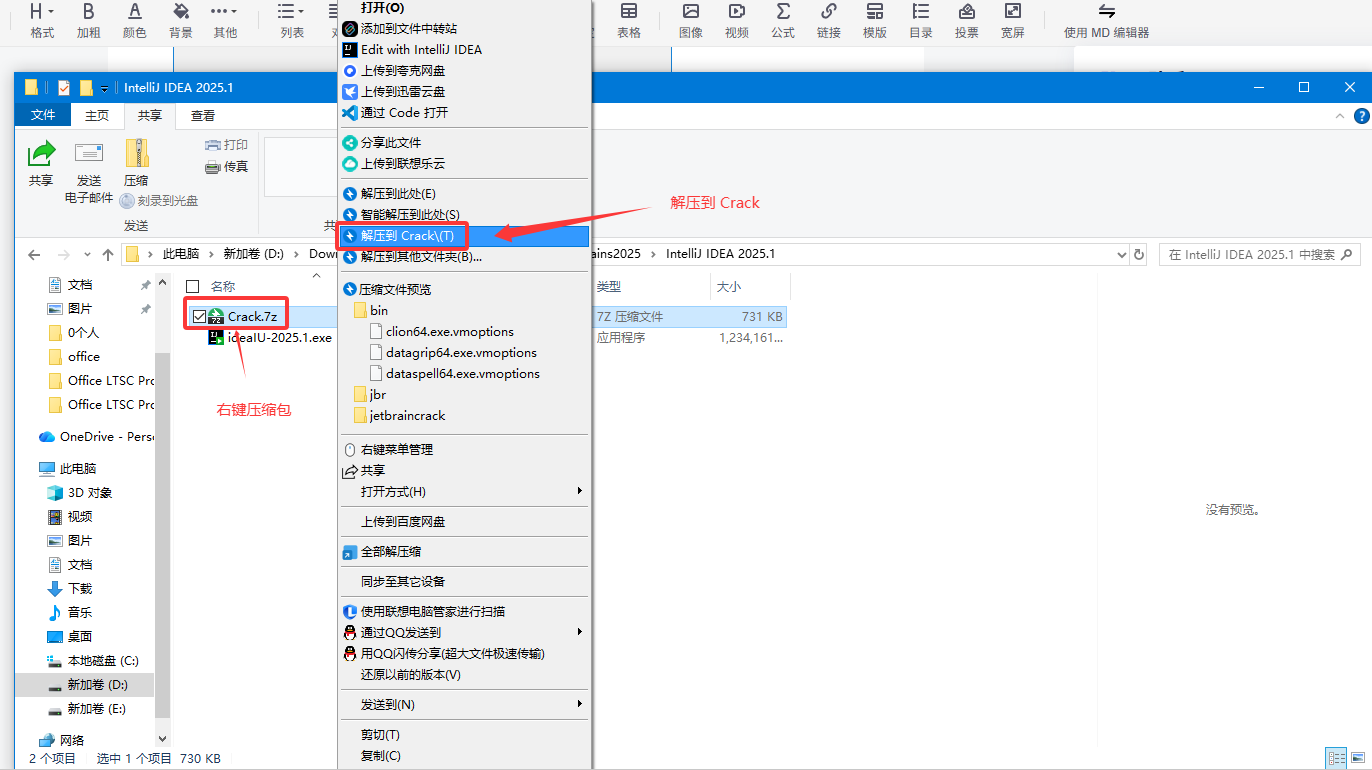
Task: Open Explorer help question mark icon
Action: 1362,116
